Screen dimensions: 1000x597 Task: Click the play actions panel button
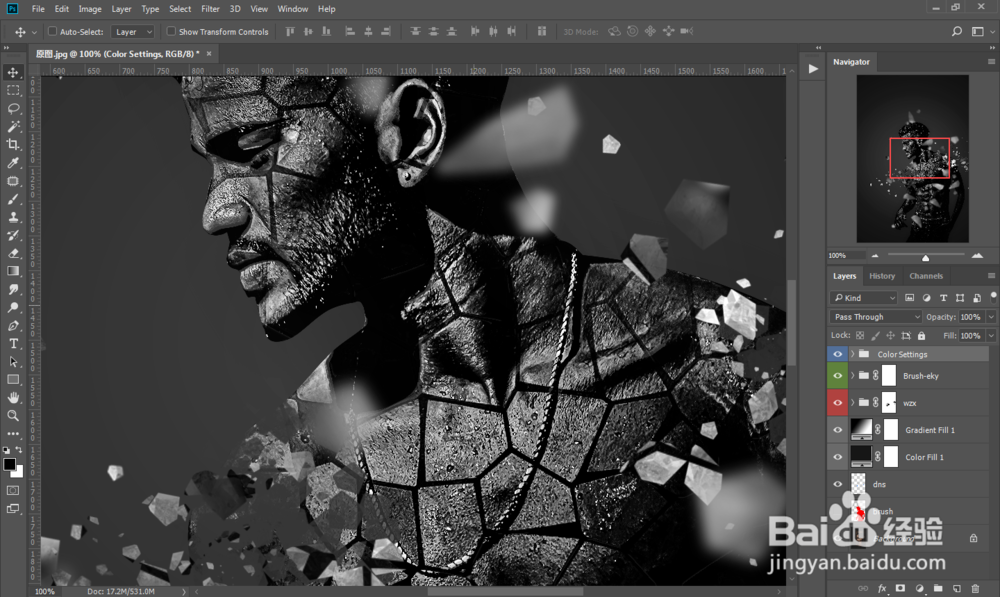point(813,69)
